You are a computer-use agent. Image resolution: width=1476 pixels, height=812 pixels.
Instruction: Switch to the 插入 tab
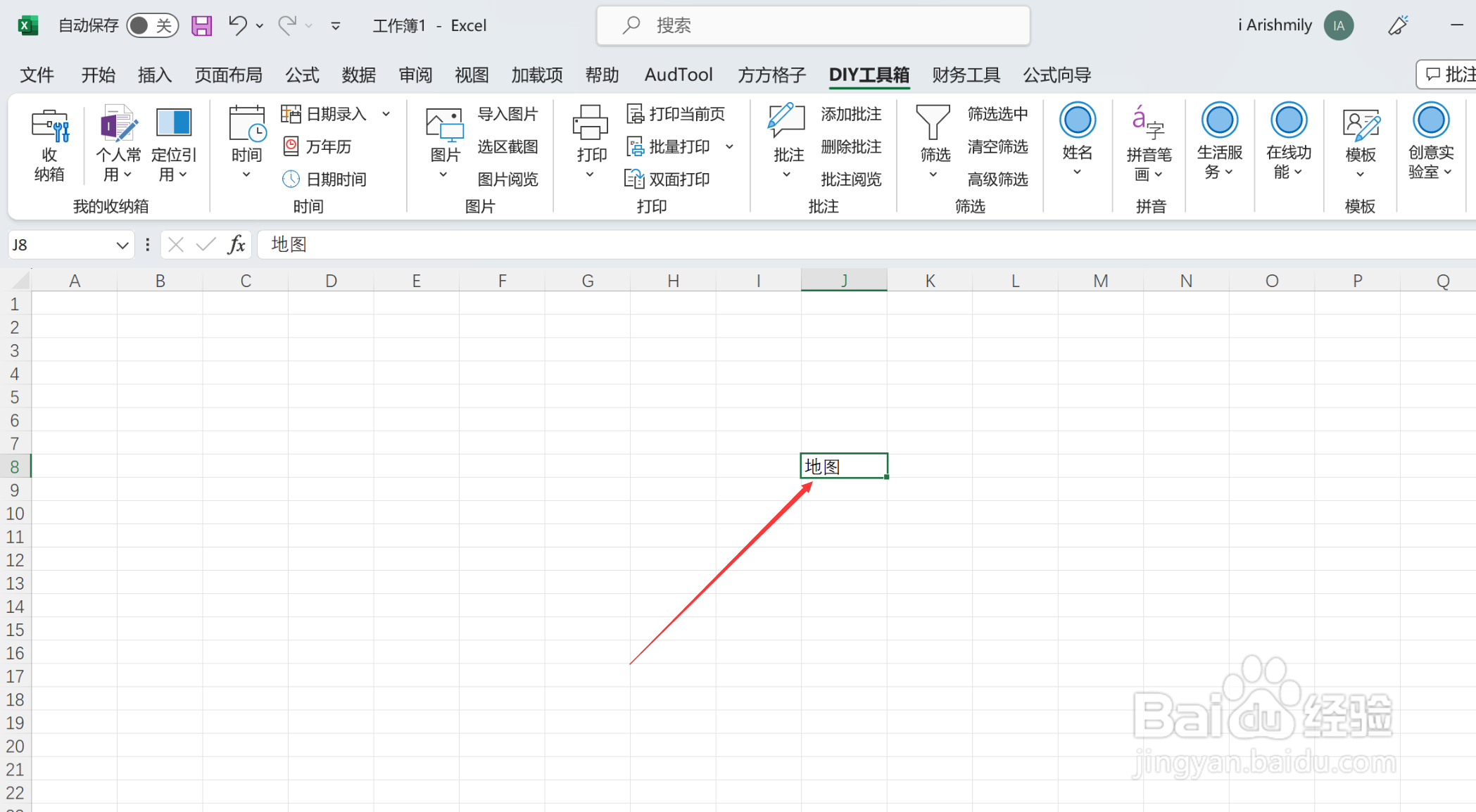pyautogui.click(x=155, y=75)
